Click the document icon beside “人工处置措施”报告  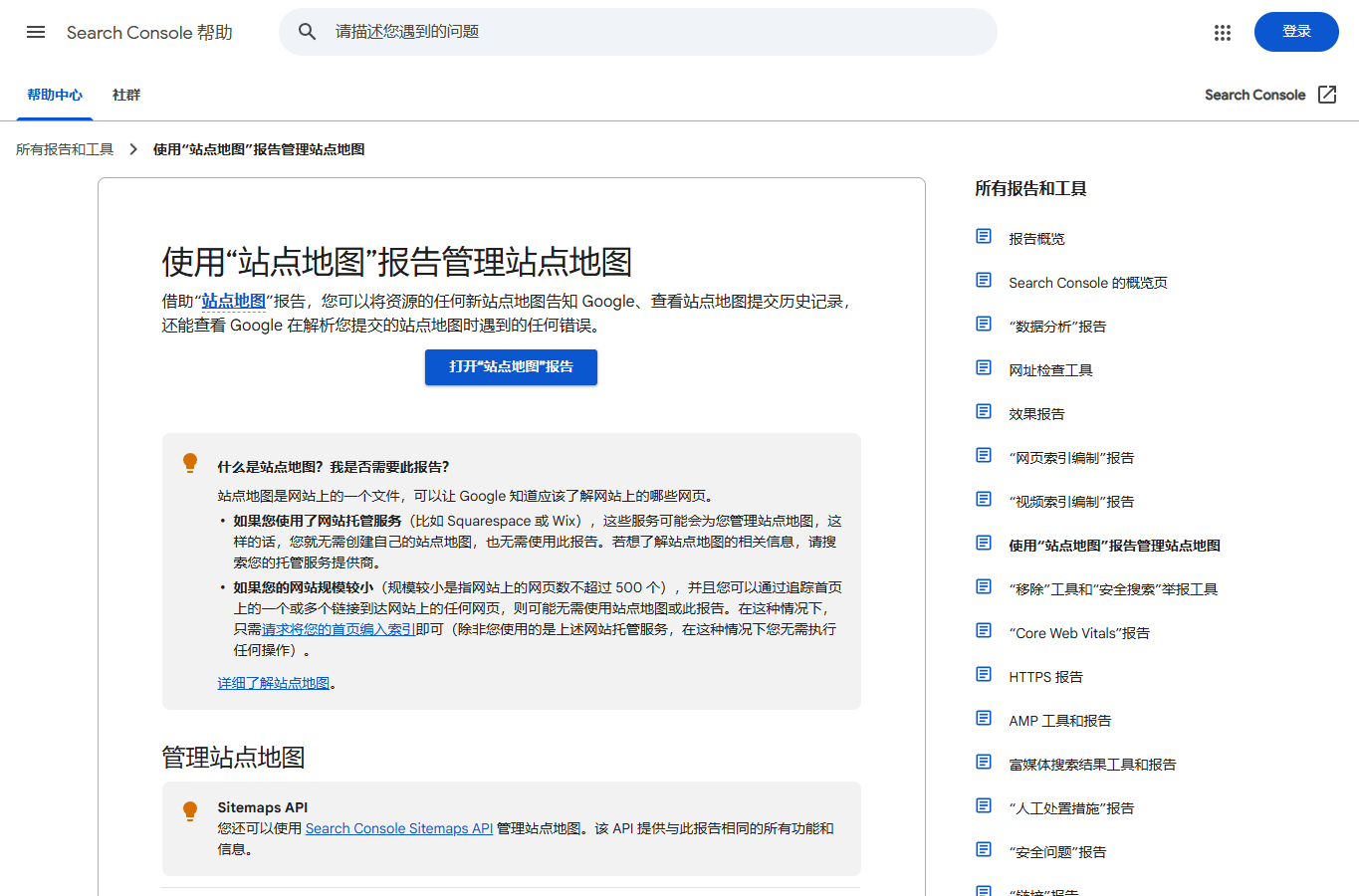coord(984,805)
